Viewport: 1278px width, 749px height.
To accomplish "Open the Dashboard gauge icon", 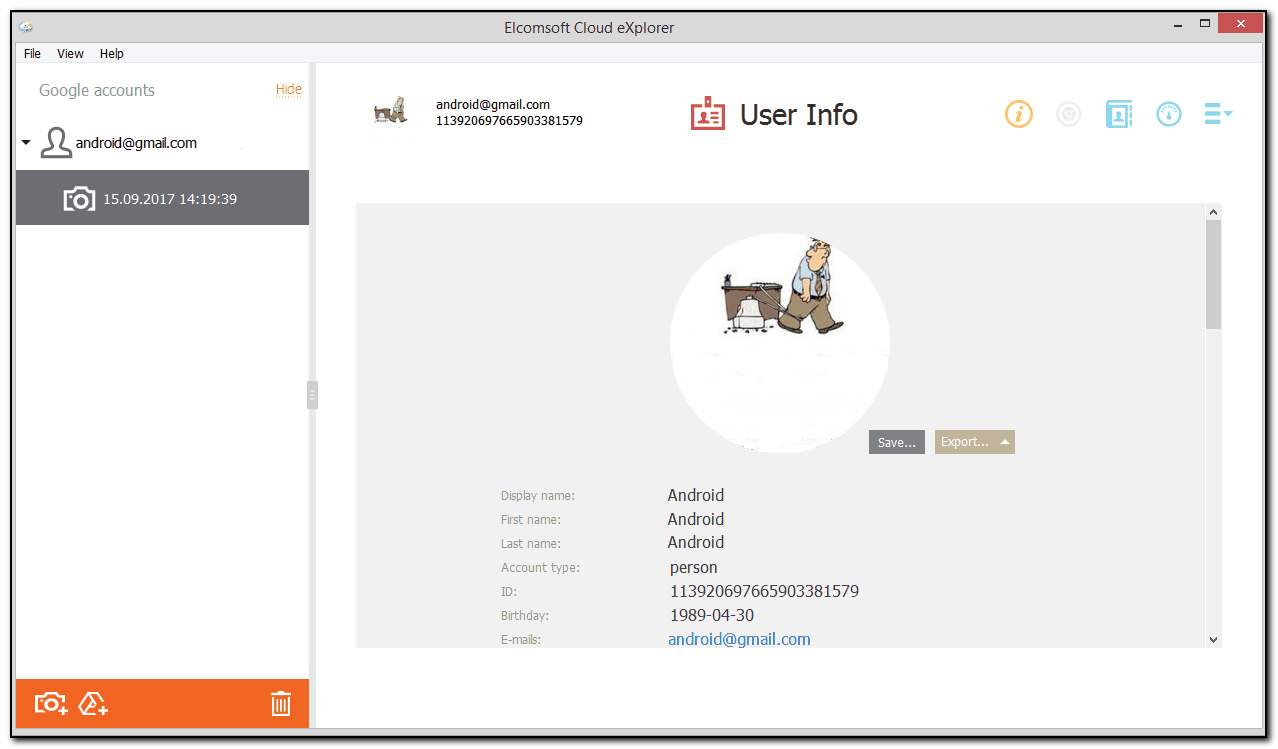I will click(1168, 115).
